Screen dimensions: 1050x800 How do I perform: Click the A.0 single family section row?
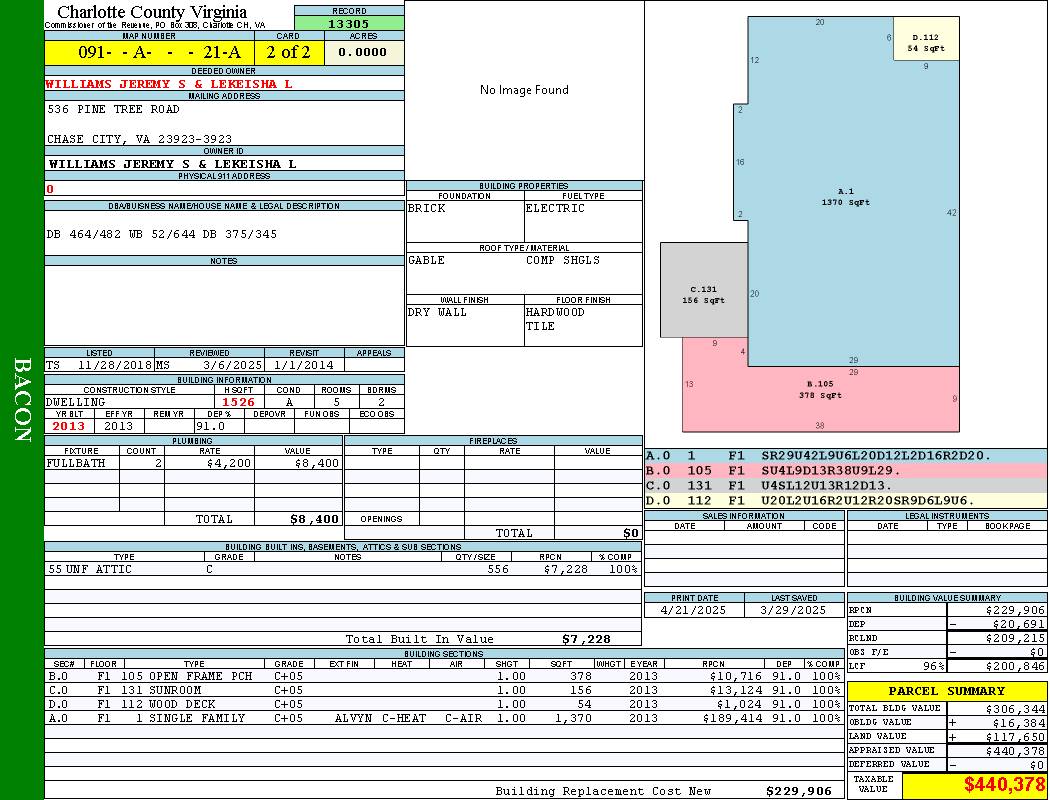(444, 718)
